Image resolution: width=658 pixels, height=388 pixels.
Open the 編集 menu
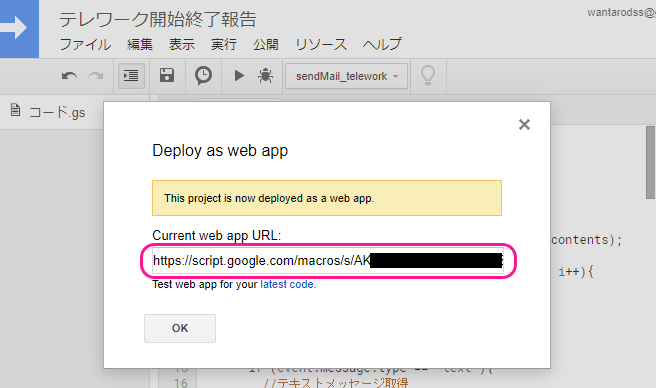pos(140,44)
